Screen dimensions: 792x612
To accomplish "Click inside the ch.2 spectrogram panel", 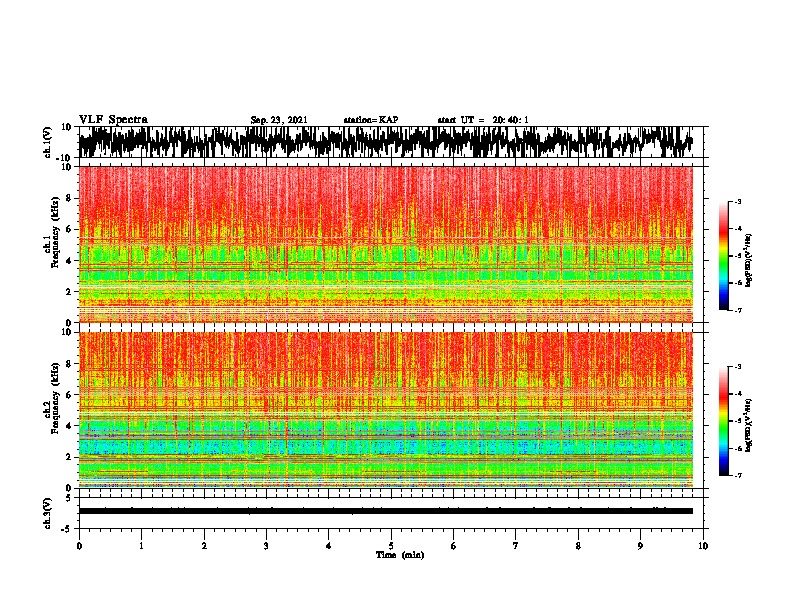I will click(x=385, y=410).
